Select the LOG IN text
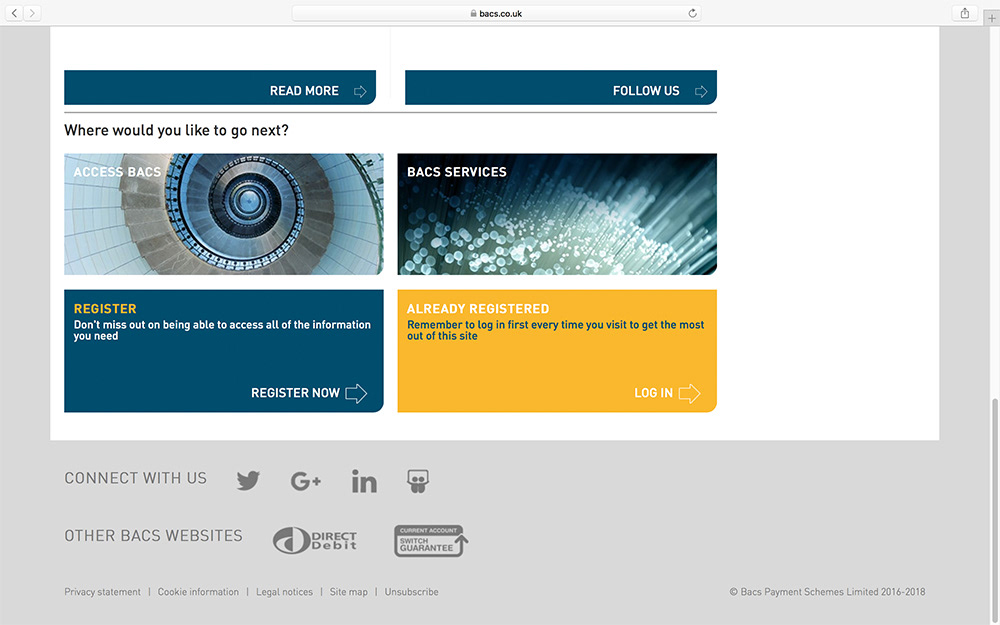1000x625 pixels. tap(653, 393)
